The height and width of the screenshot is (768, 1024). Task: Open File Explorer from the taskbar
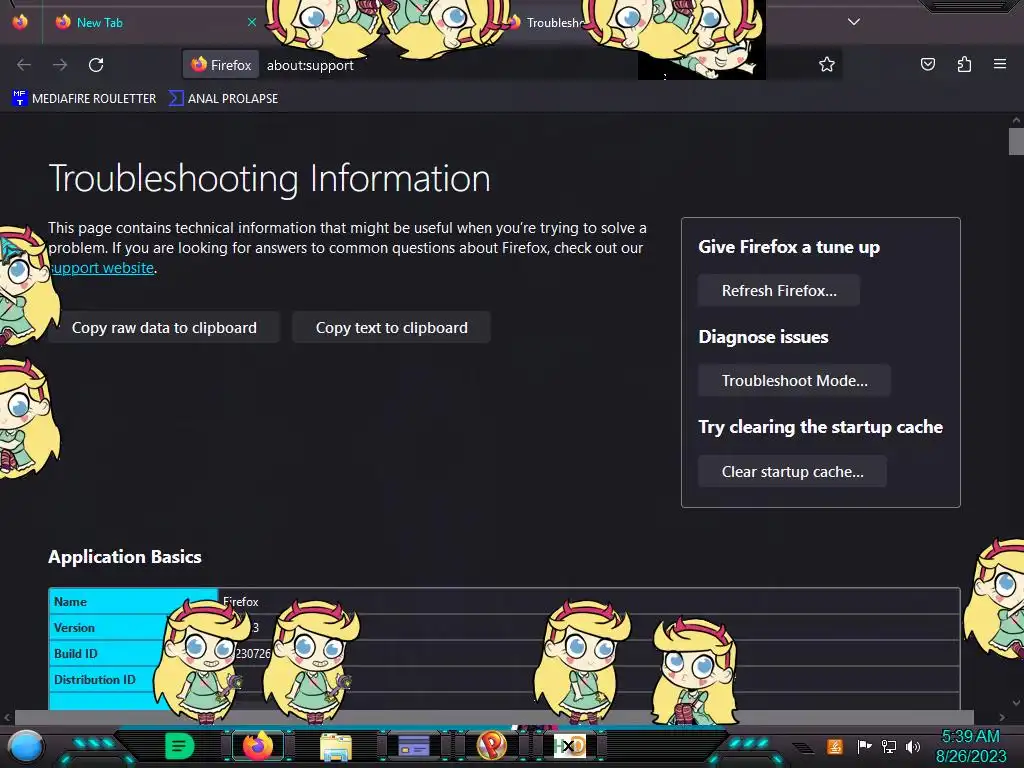pyautogui.click(x=336, y=746)
